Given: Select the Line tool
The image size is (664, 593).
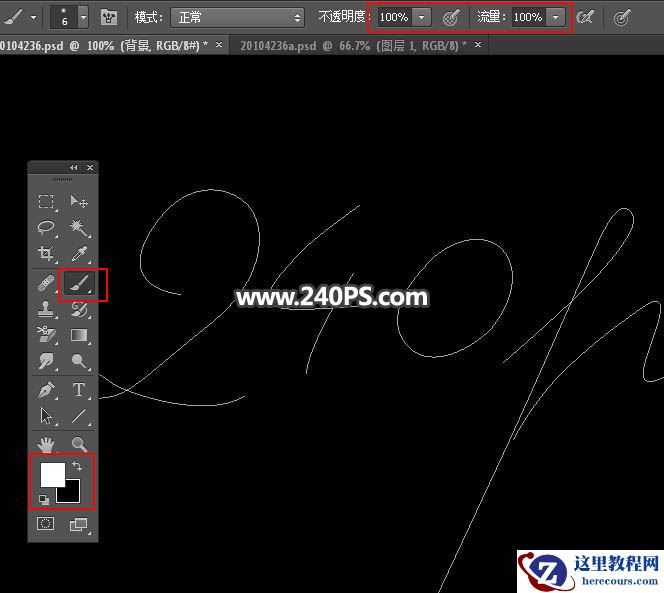Looking at the screenshot, I should coord(79,416).
